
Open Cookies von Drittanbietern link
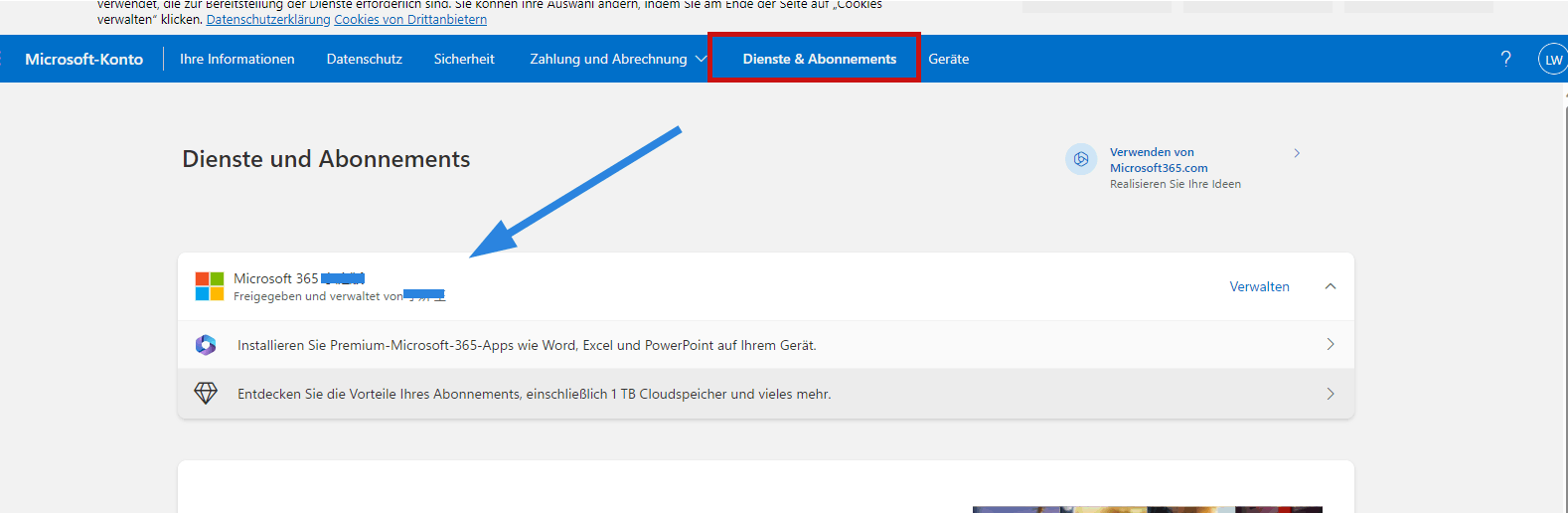[x=410, y=19]
